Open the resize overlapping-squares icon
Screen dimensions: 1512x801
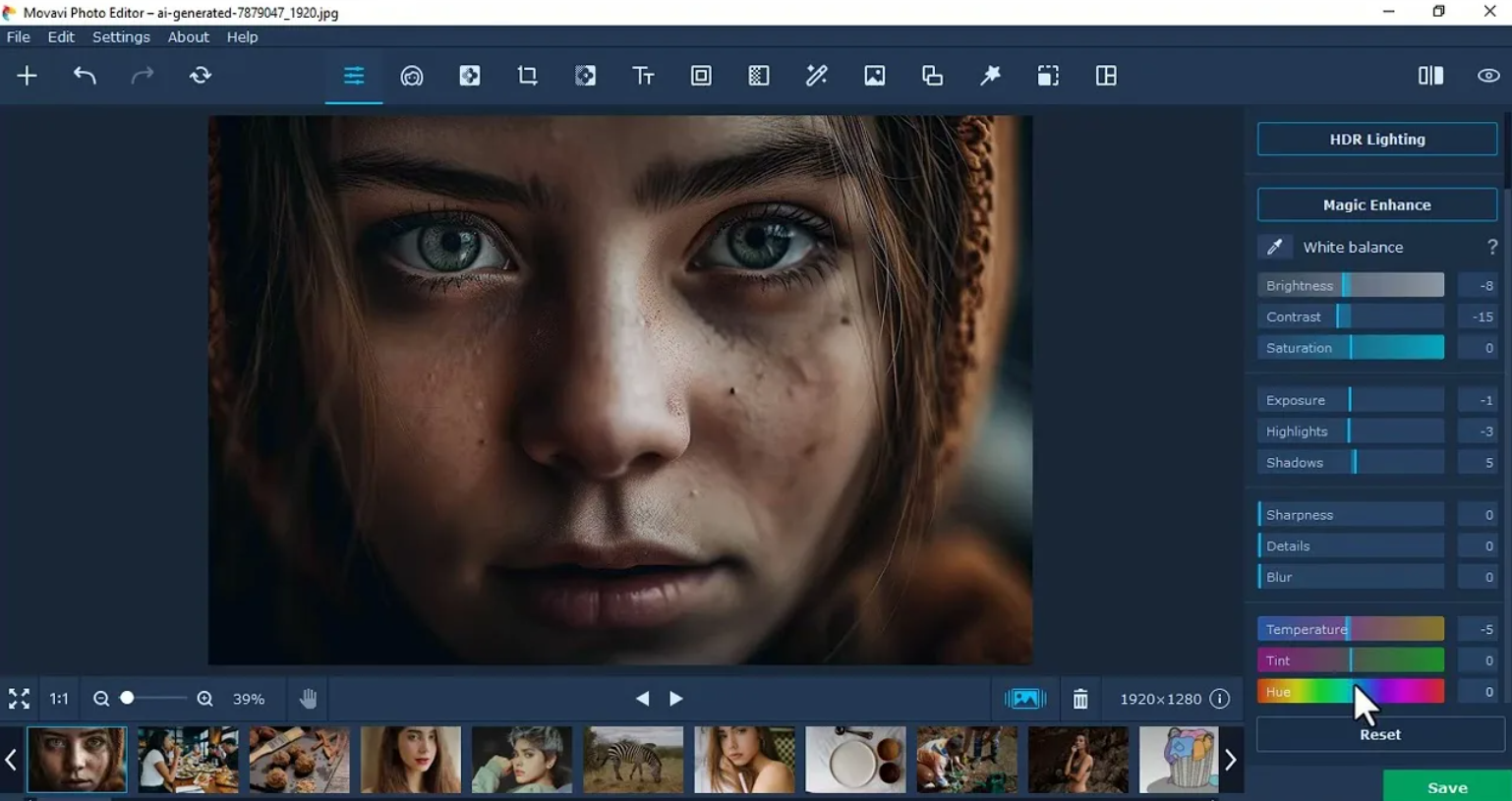pos(933,76)
